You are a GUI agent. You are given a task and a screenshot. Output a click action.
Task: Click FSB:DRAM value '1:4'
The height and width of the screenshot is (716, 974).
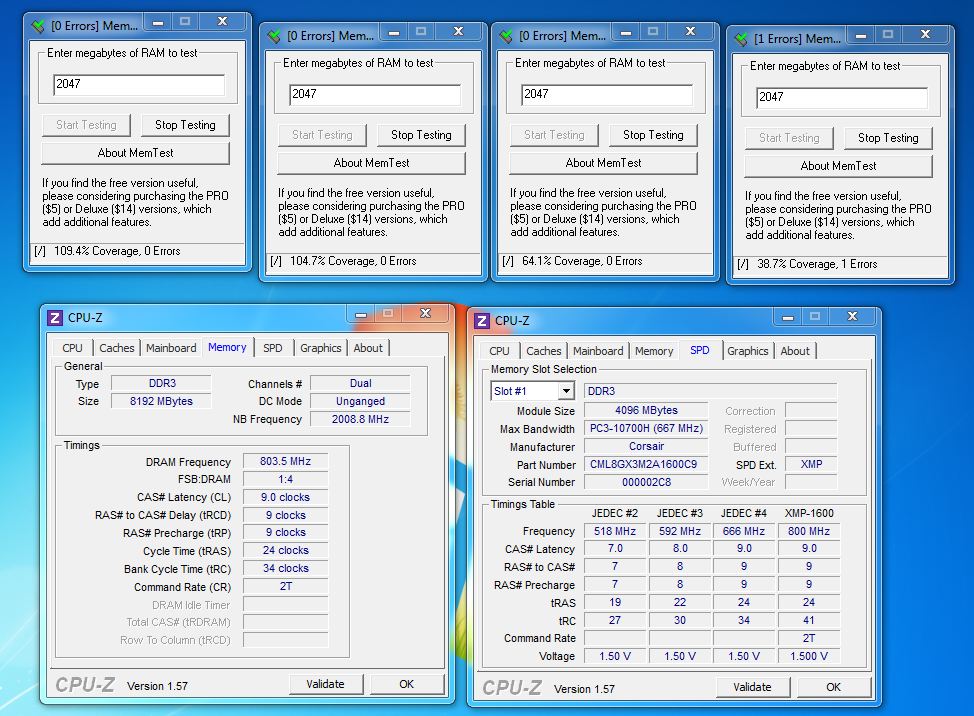point(285,479)
